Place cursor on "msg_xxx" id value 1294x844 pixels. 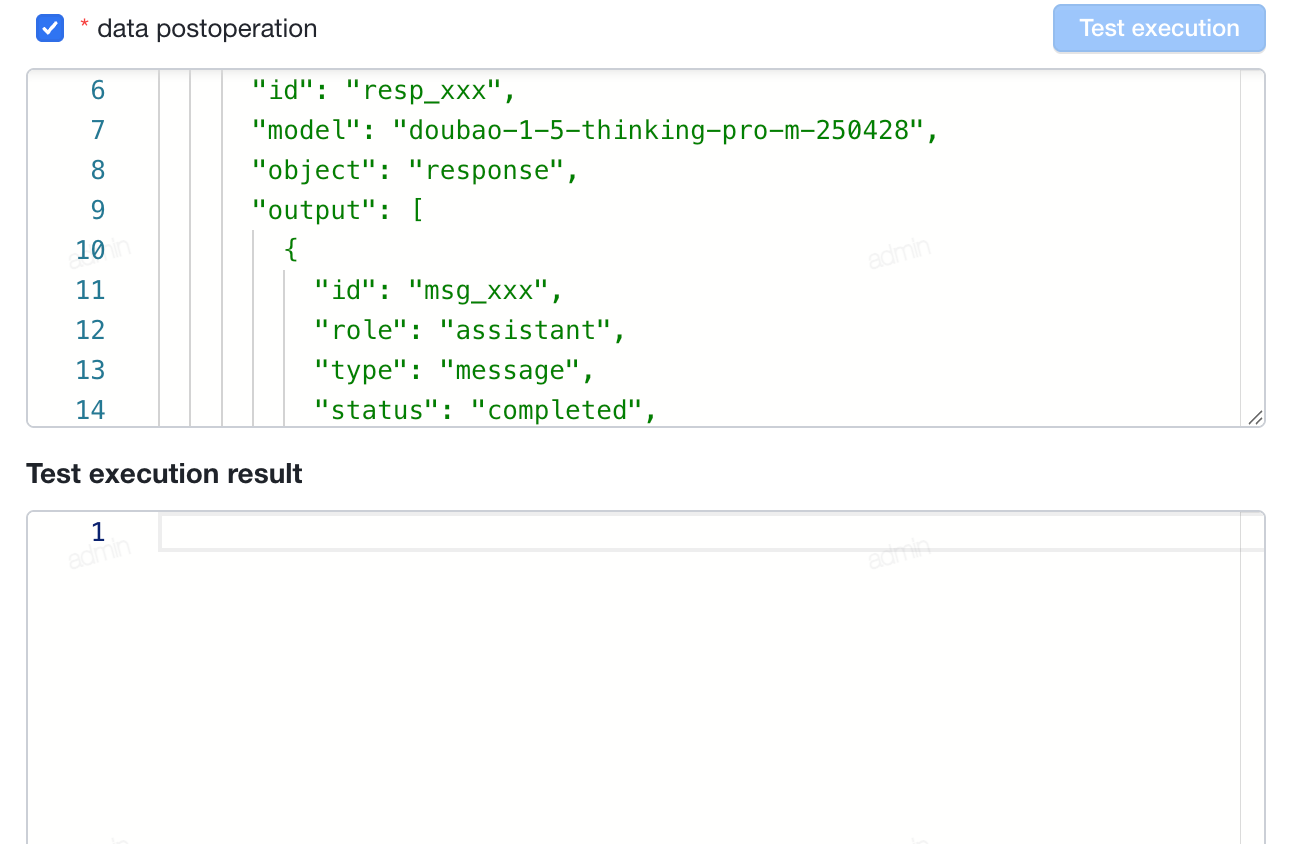coord(478,290)
